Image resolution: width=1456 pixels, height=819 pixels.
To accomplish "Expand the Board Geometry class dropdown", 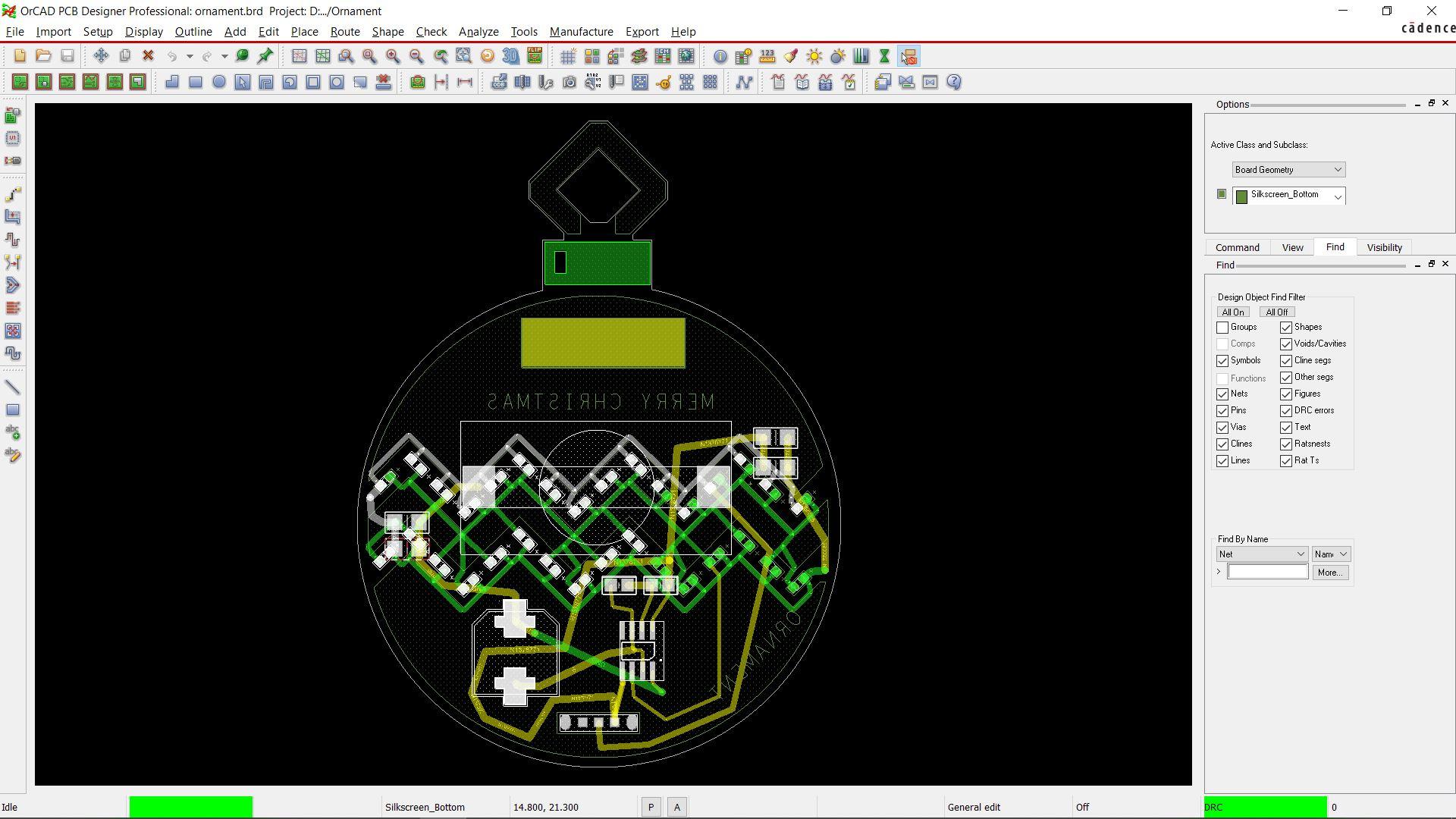I will click(x=1337, y=169).
